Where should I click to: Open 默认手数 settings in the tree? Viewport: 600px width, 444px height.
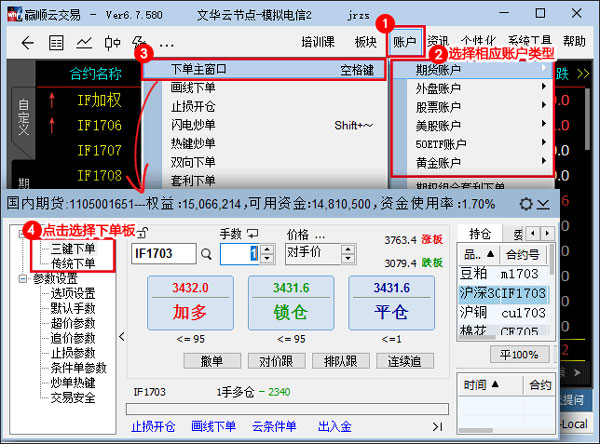tap(73, 308)
